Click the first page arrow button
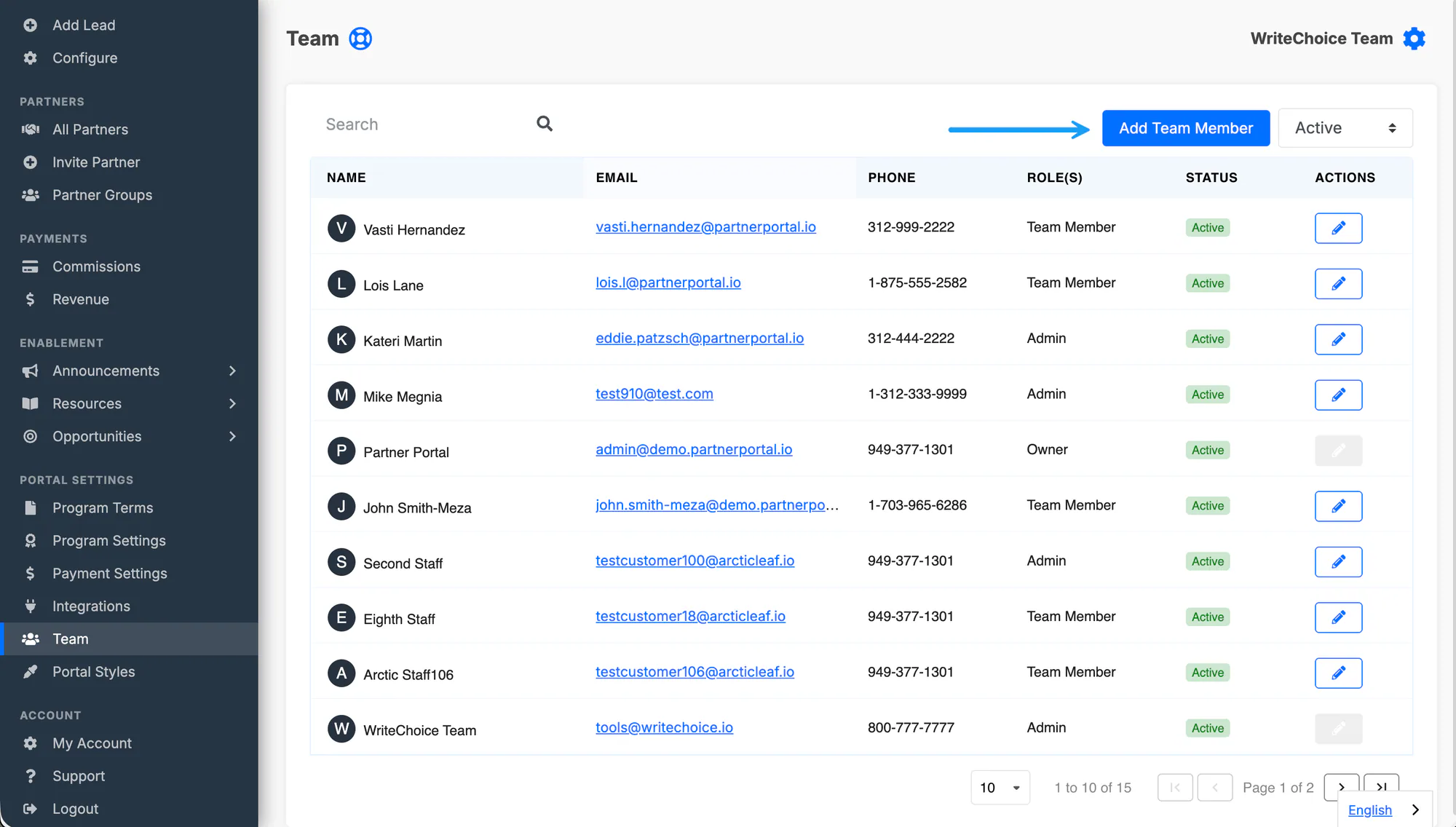The width and height of the screenshot is (1456, 827). click(x=1175, y=787)
